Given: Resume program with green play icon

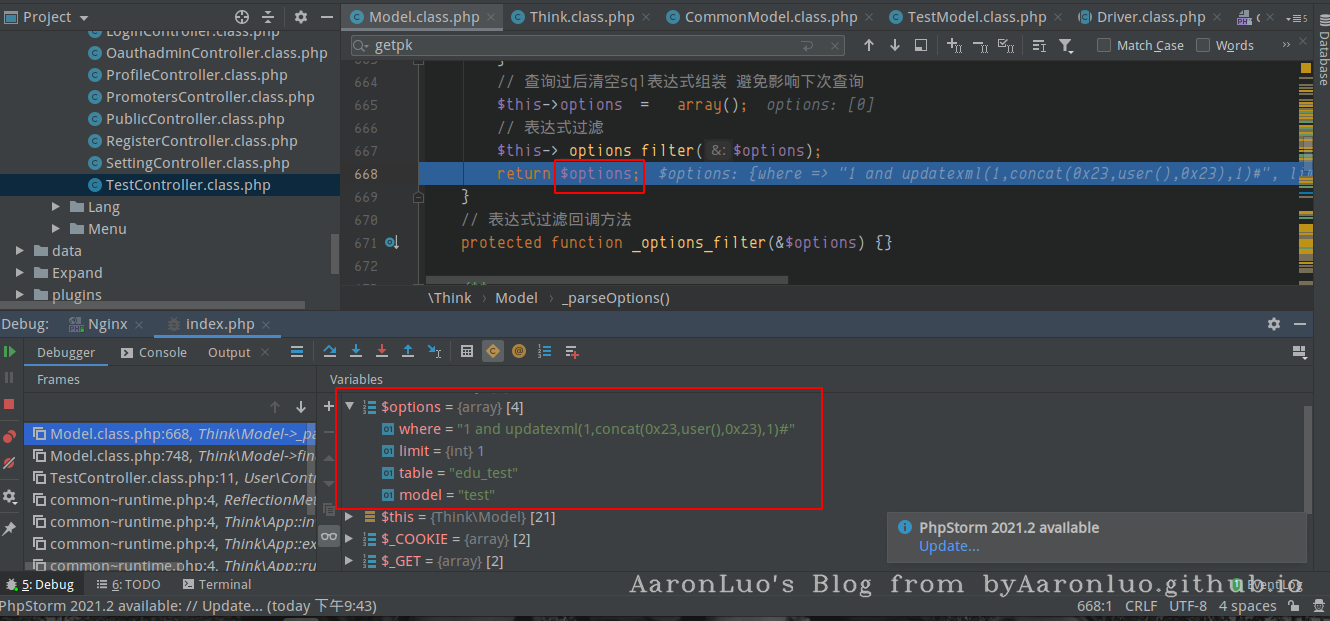Looking at the screenshot, I should click(9, 351).
